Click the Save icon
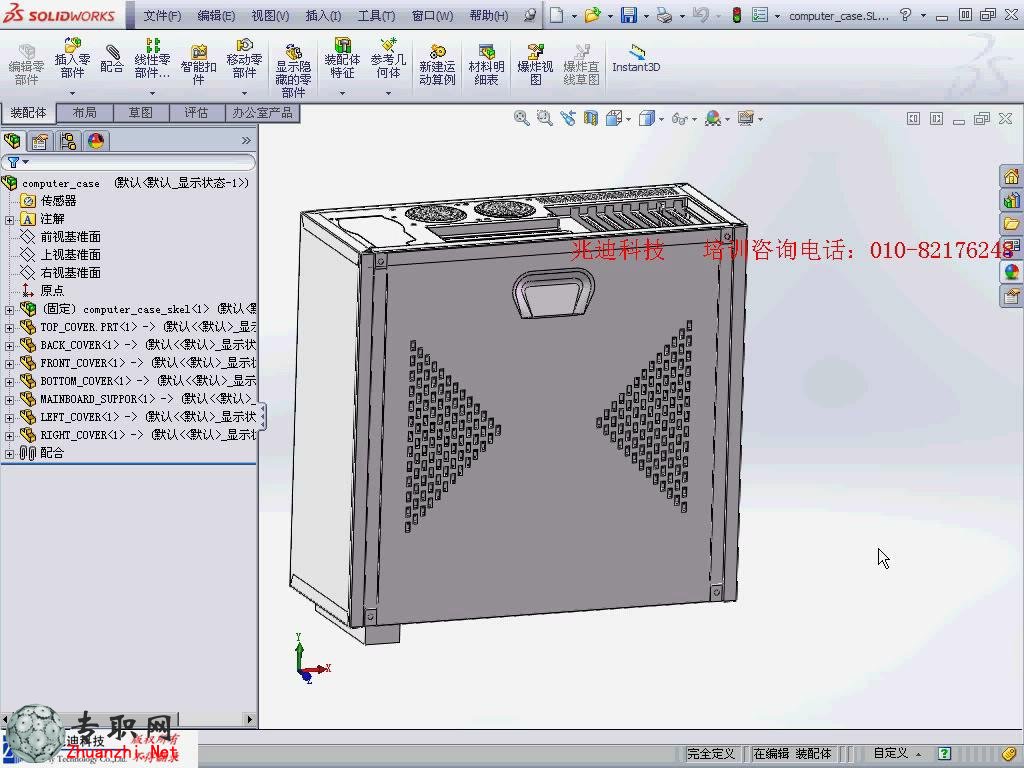The width and height of the screenshot is (1024, 768). [628, 15]
